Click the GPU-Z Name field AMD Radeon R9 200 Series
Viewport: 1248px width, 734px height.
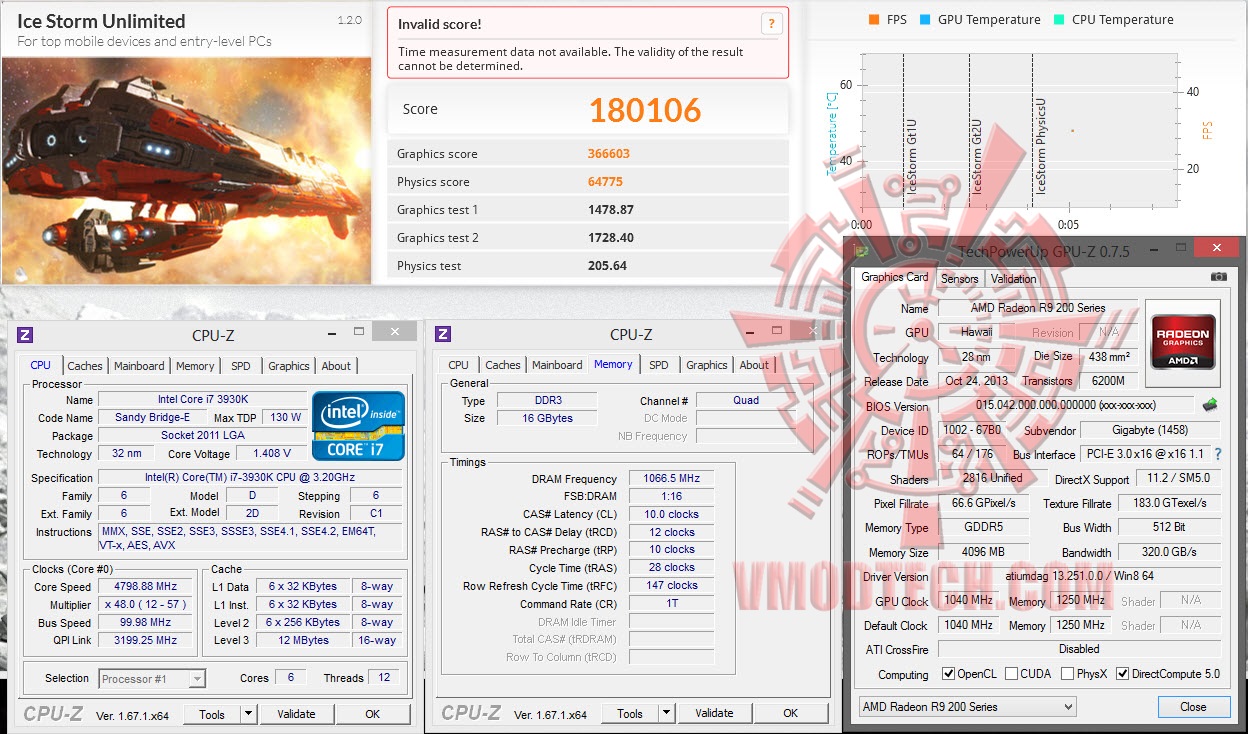(1038, 308)
